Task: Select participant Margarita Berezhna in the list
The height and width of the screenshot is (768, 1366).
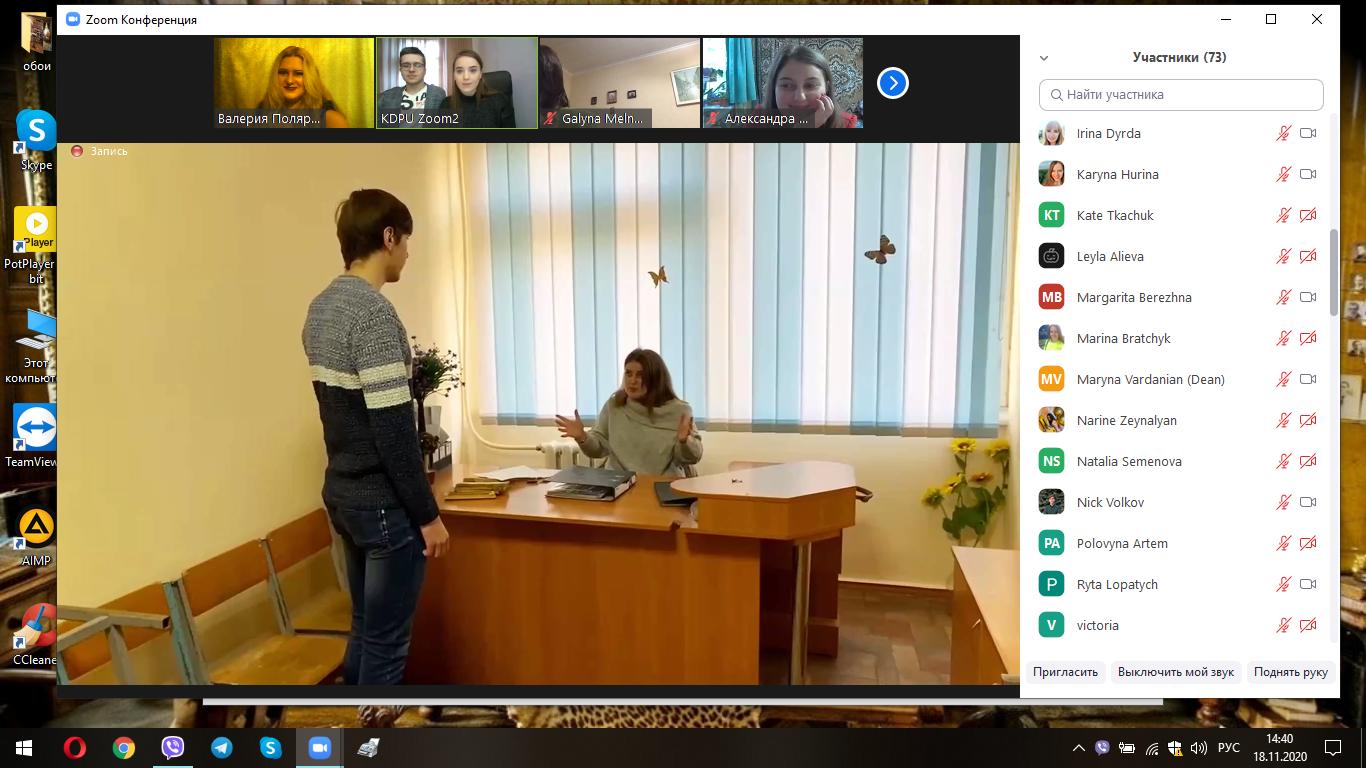Action: point(1133,297)
